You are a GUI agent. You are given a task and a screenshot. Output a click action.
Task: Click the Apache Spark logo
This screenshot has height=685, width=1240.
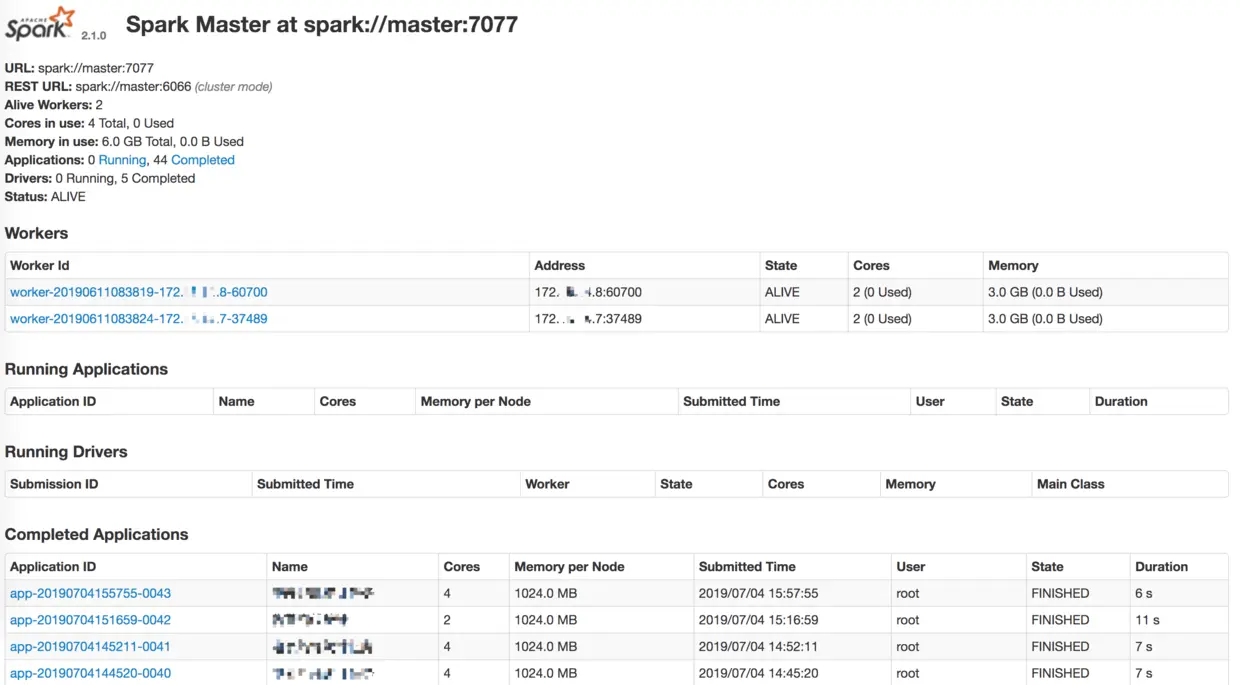[x=40, y=23]
